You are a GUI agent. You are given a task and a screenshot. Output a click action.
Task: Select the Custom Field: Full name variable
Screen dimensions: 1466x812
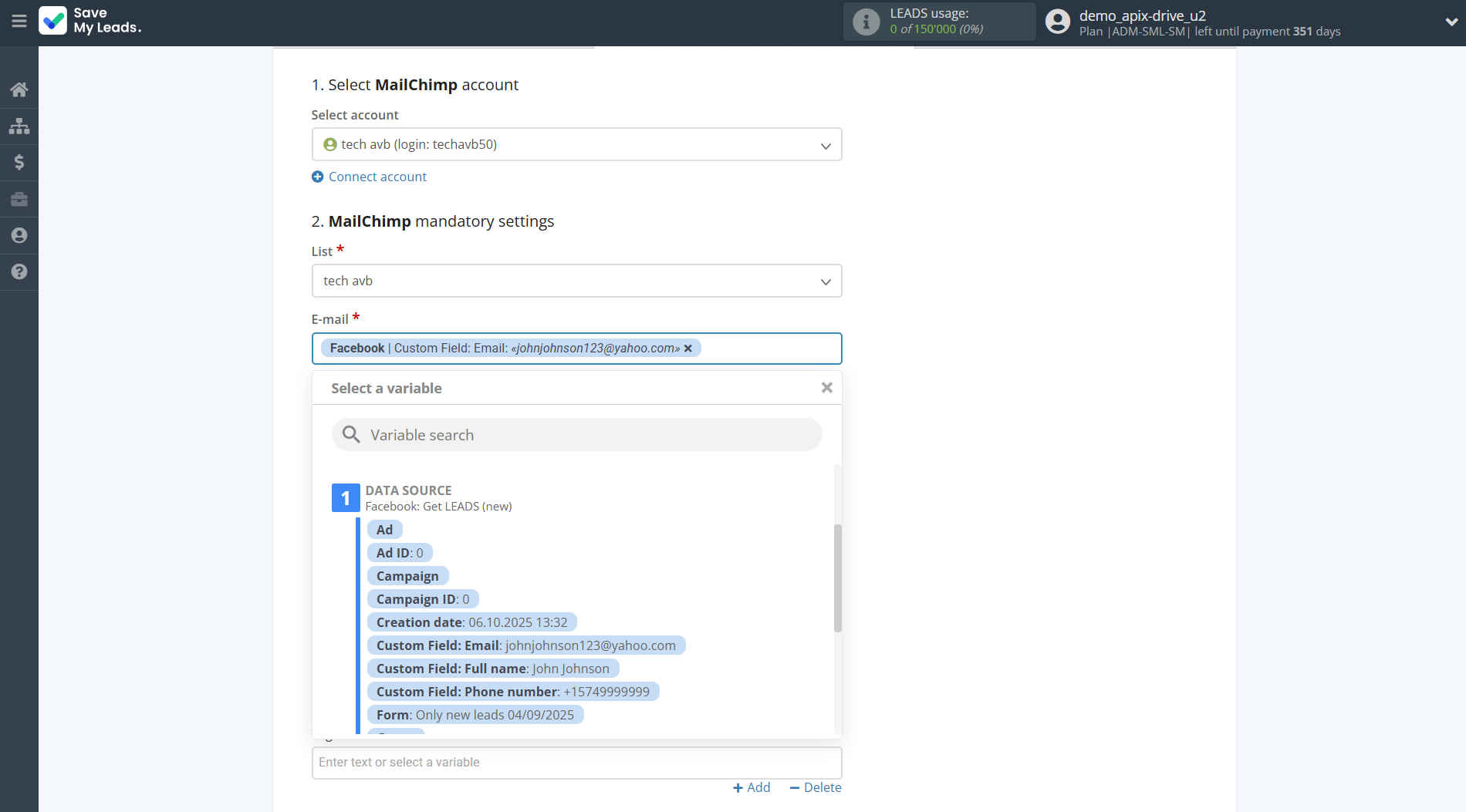492,669
